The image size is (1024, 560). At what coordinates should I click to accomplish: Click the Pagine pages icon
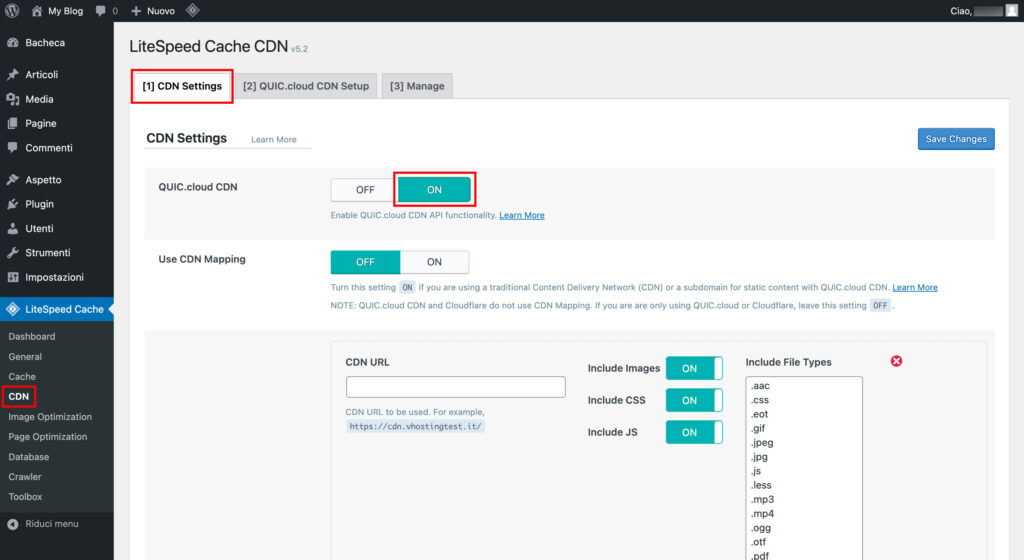[x=12, y=123]
